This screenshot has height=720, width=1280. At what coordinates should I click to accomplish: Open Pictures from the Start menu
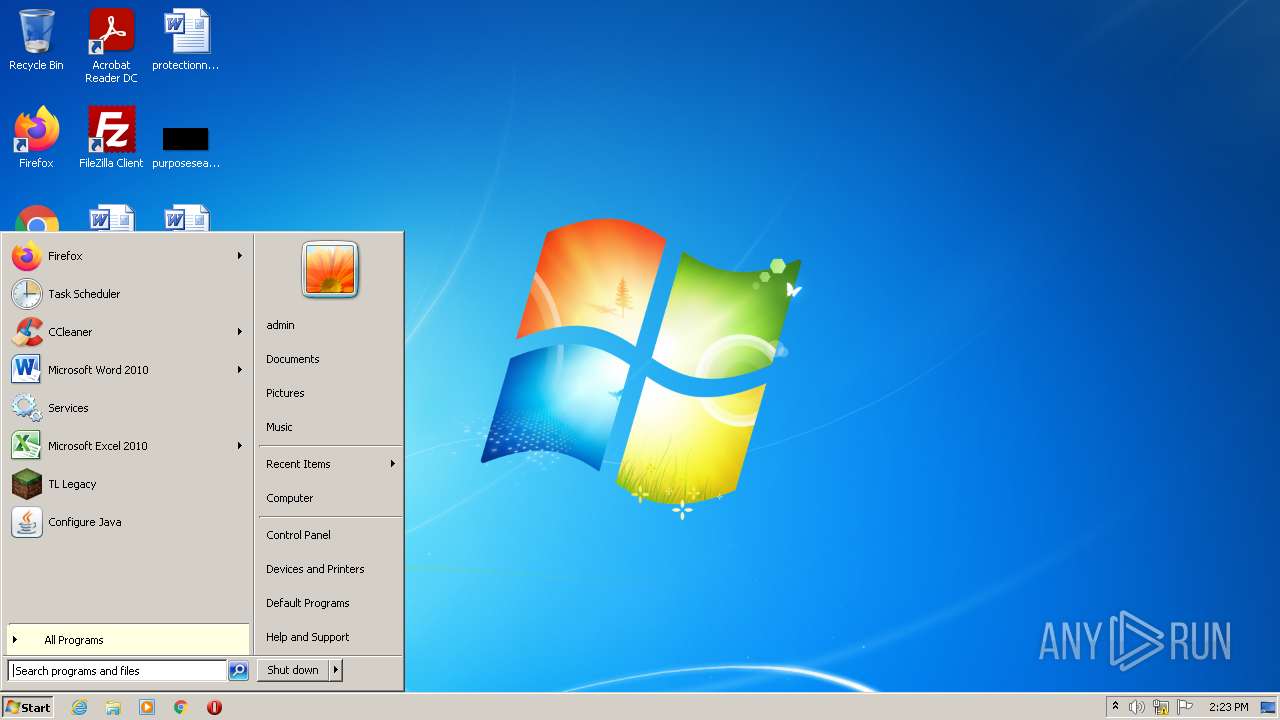point(285,393)
